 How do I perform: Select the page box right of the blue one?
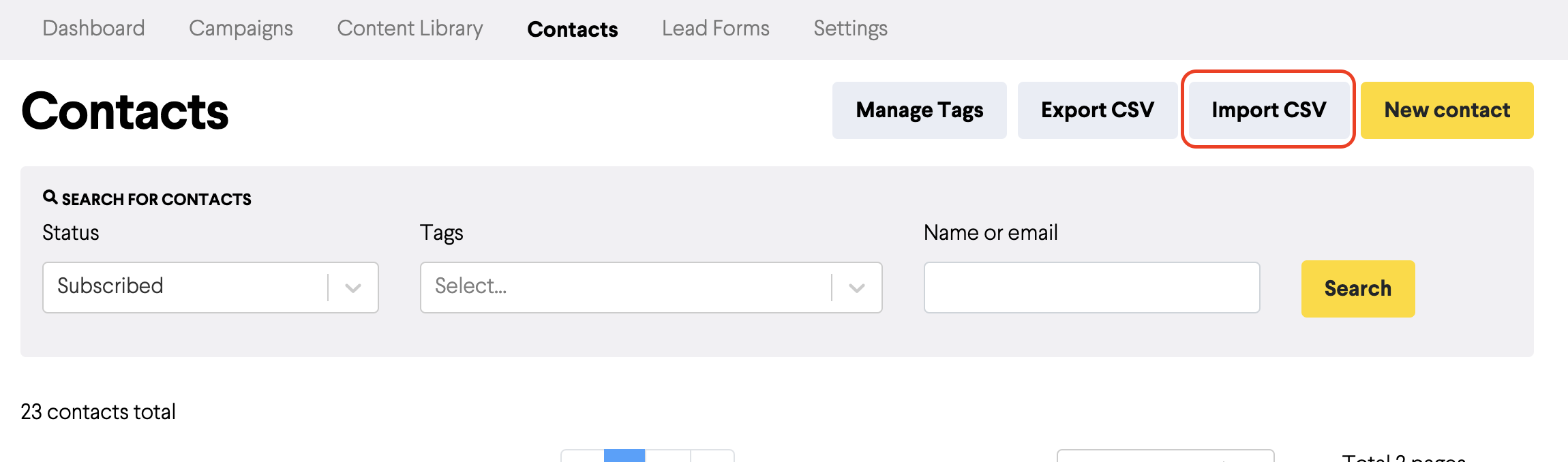667,455
